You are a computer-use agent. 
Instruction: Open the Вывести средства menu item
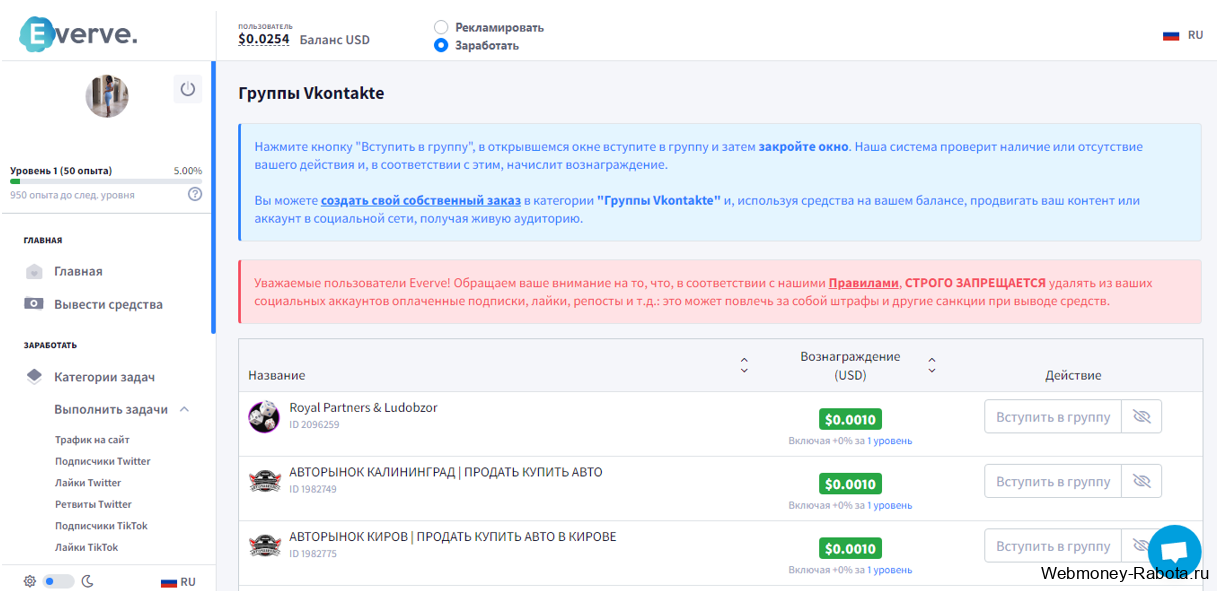click(x=108, y=304)
